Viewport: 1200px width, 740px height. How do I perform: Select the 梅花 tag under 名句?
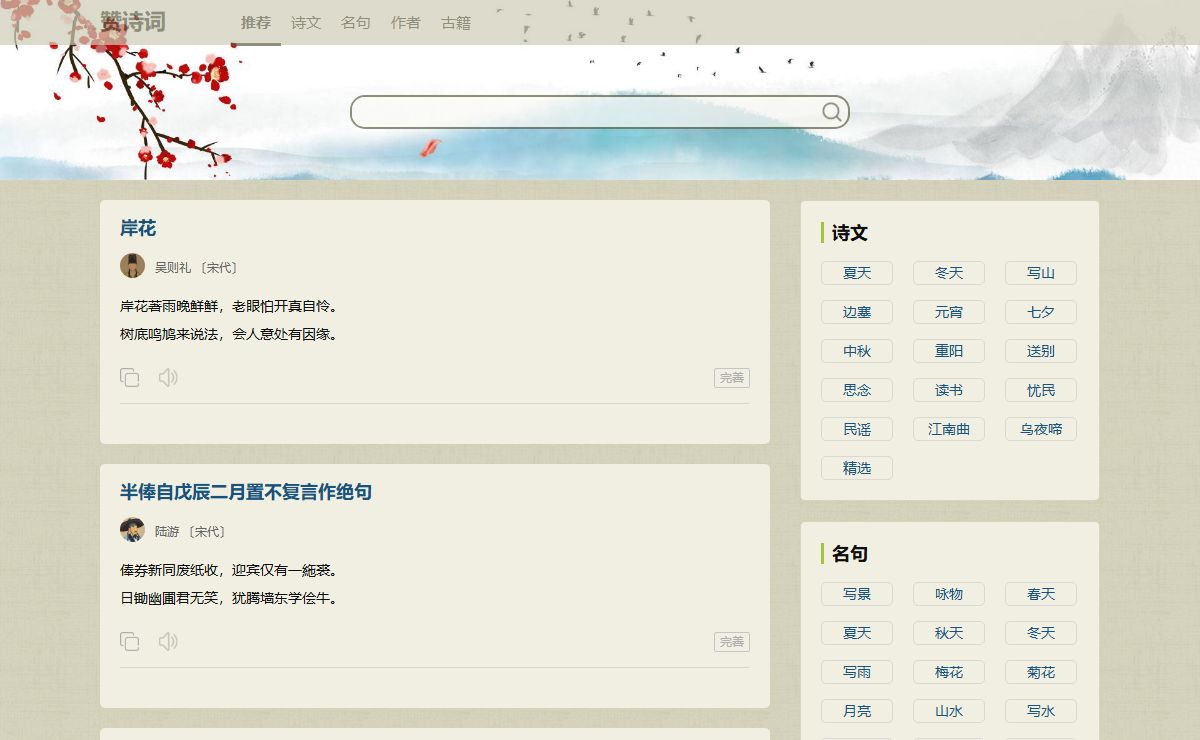[x=949, y=672]
